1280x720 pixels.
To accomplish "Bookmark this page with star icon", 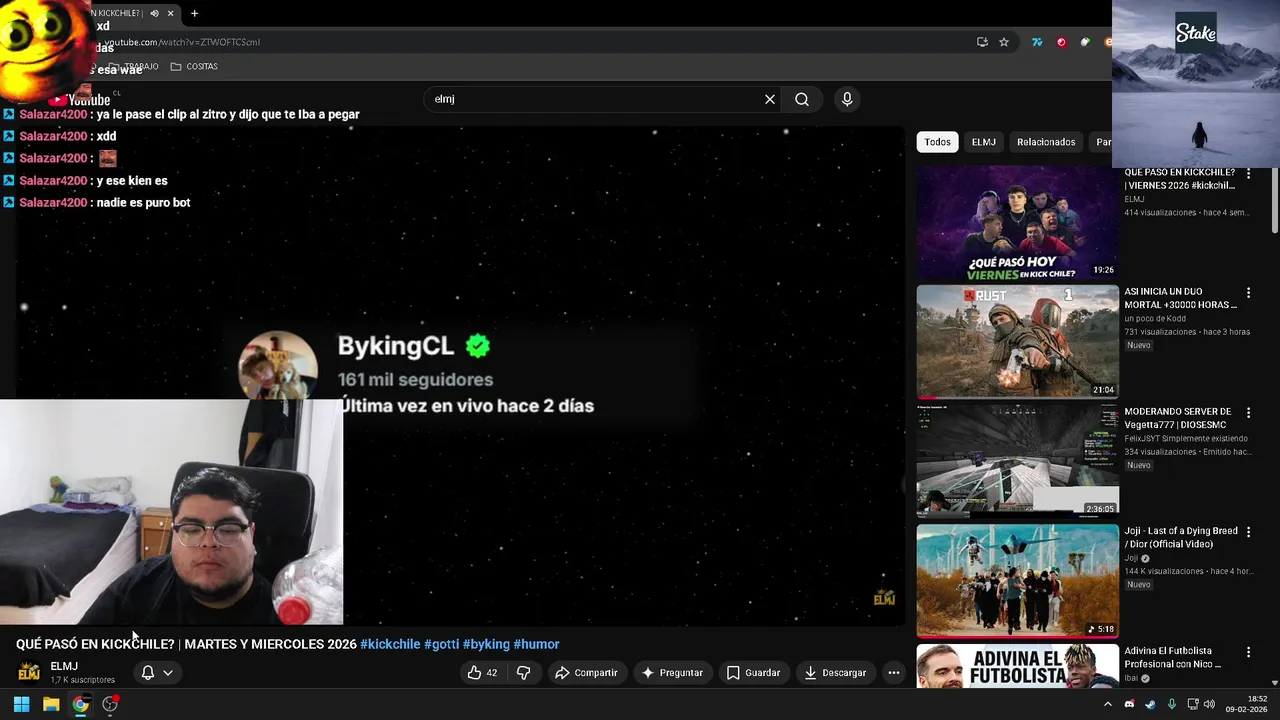I will click(1004, 42).
